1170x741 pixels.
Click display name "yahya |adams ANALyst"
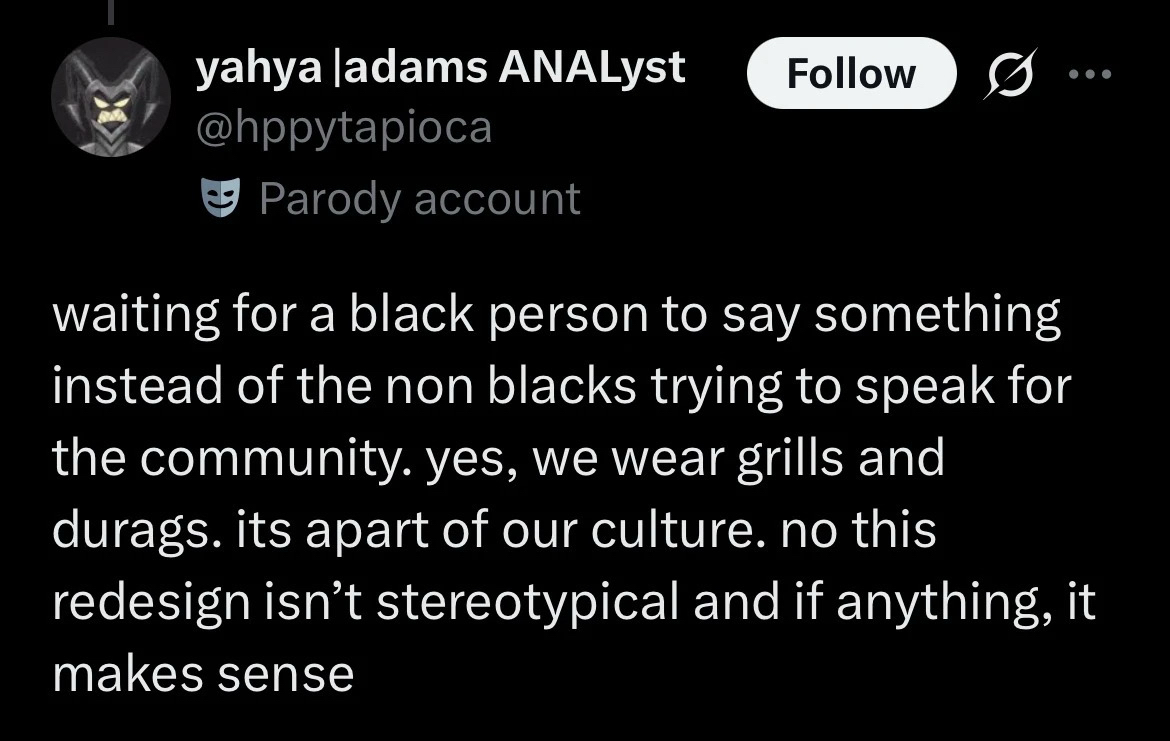440,68
